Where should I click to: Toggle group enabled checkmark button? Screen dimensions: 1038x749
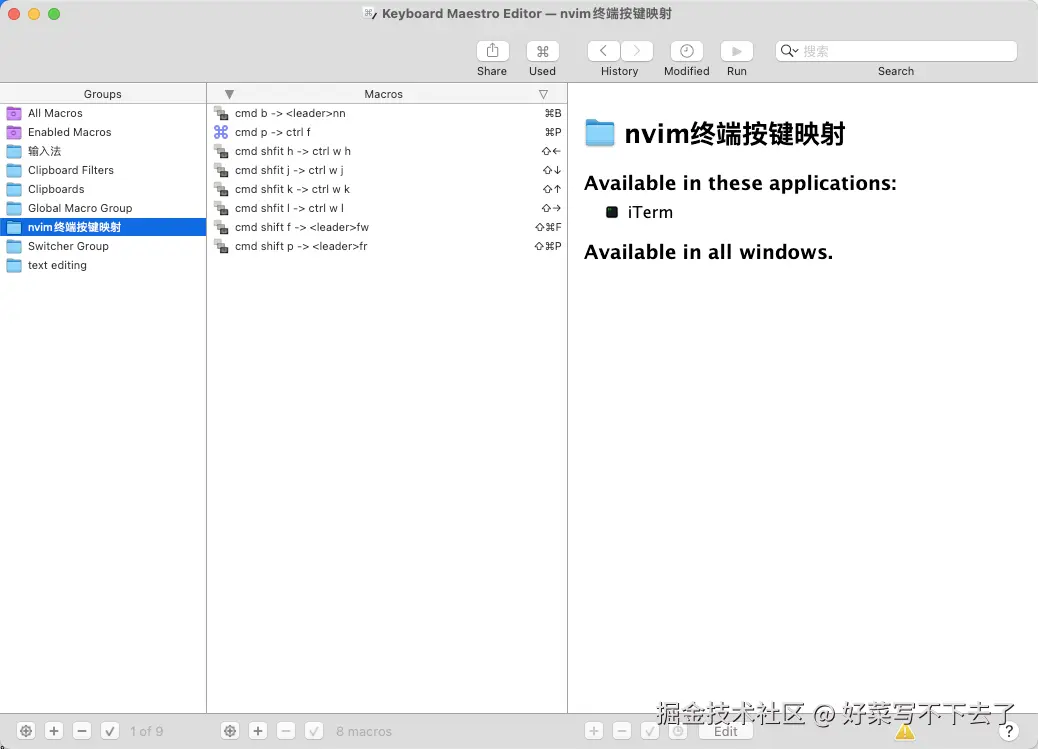pos(110,731)
